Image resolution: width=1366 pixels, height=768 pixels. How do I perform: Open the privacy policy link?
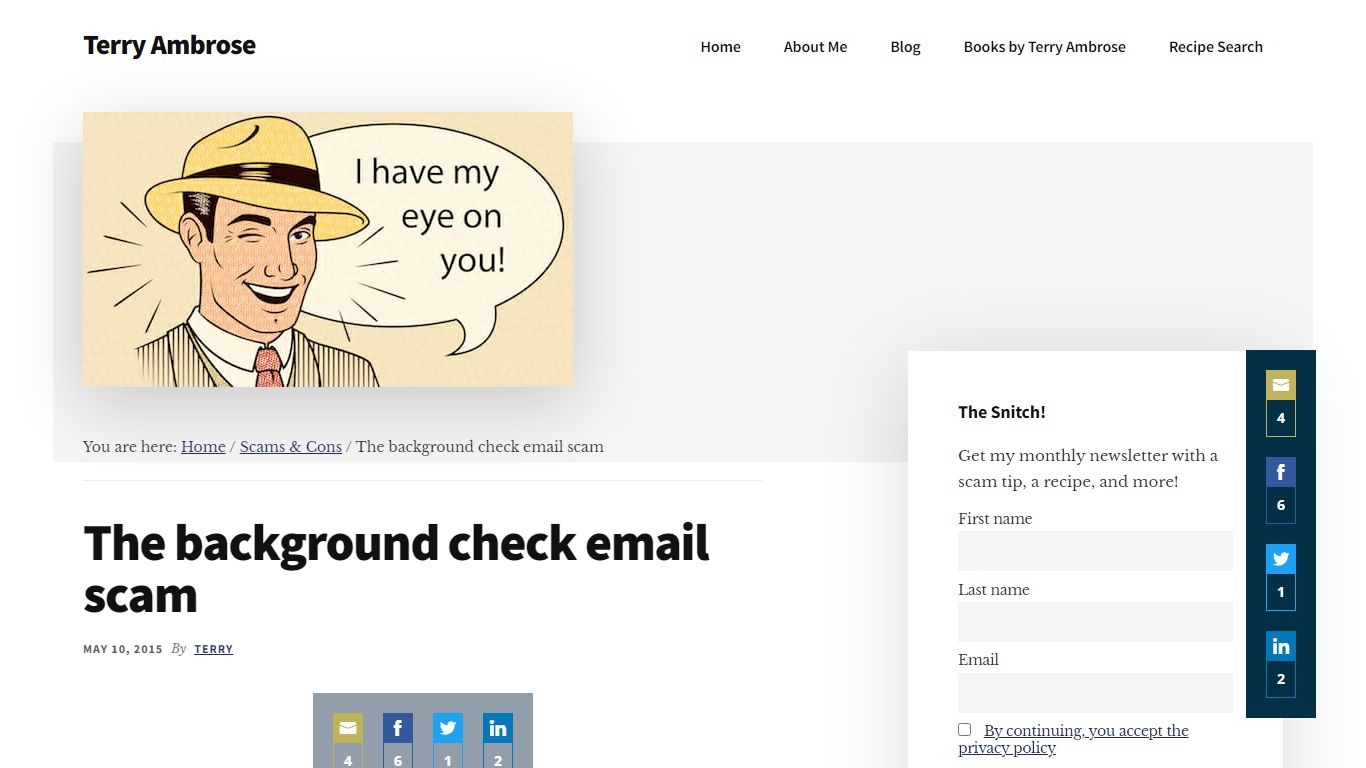(1073, 739)
